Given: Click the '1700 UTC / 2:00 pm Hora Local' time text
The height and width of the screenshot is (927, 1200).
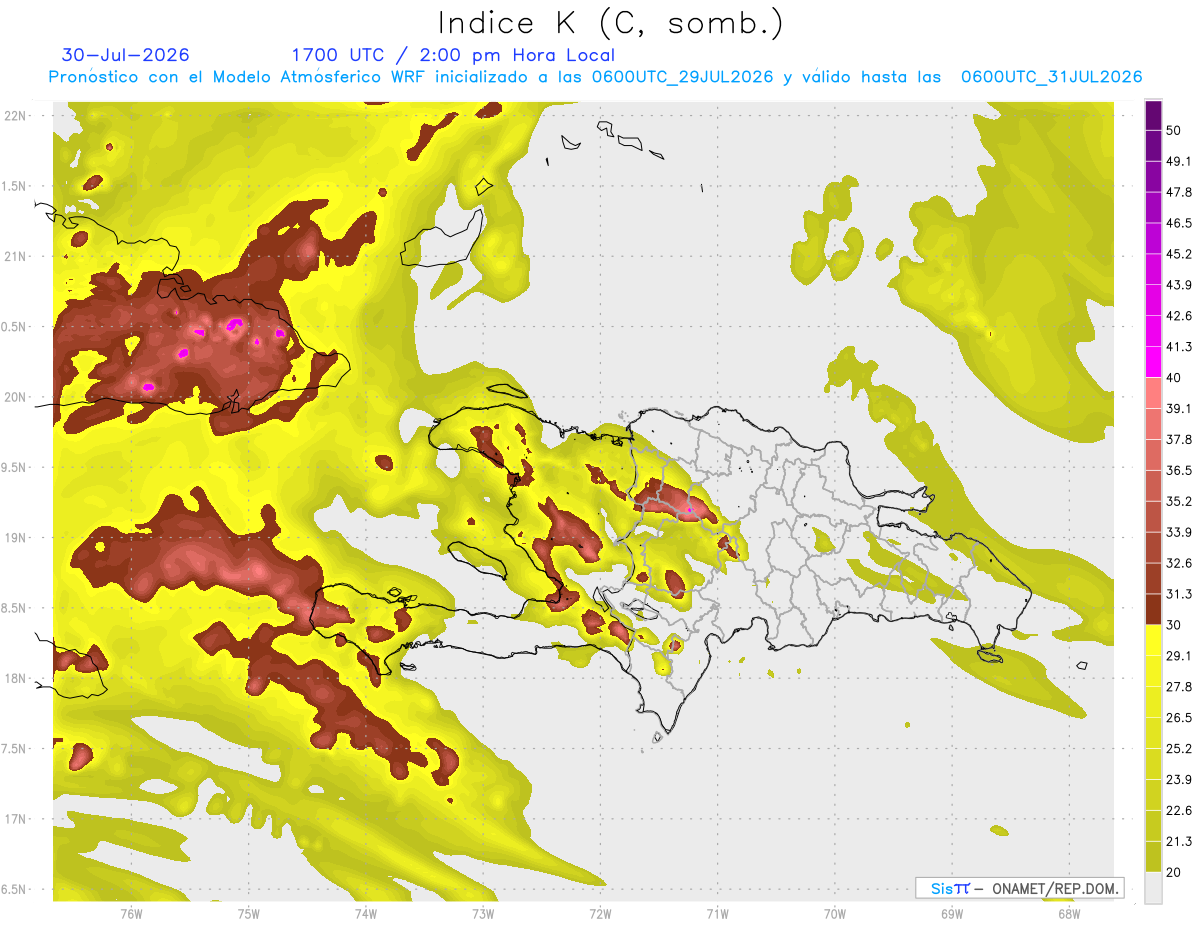Looking at the screenshot, I should (452, 55).
